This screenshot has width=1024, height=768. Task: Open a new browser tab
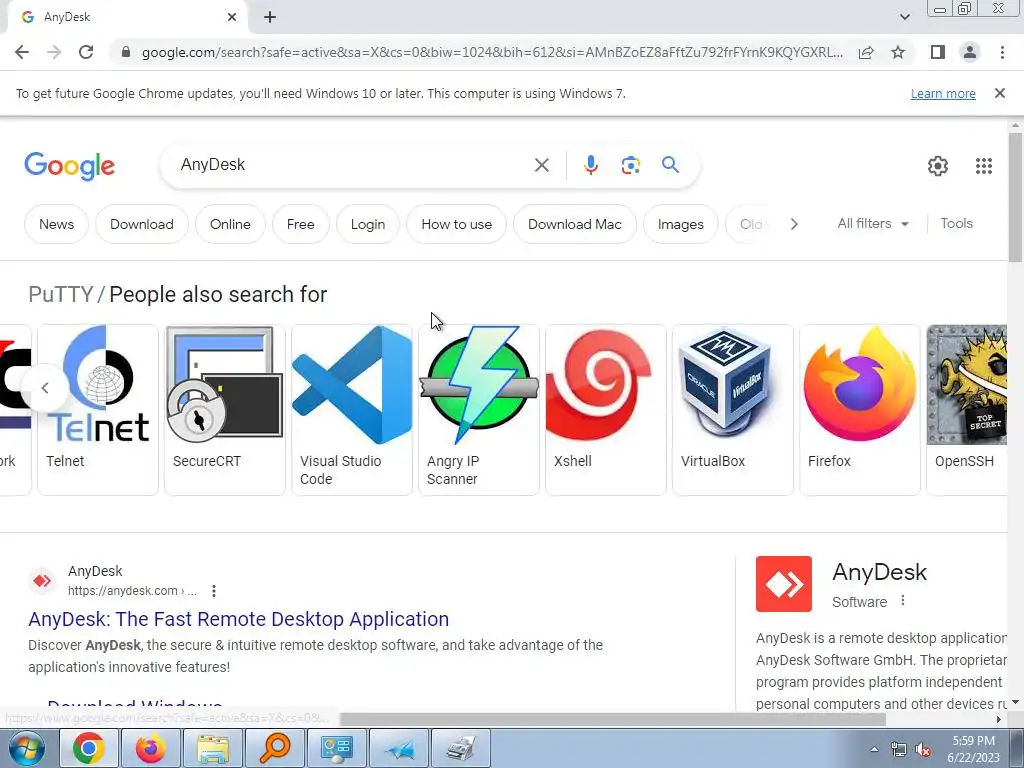point(270,18)
